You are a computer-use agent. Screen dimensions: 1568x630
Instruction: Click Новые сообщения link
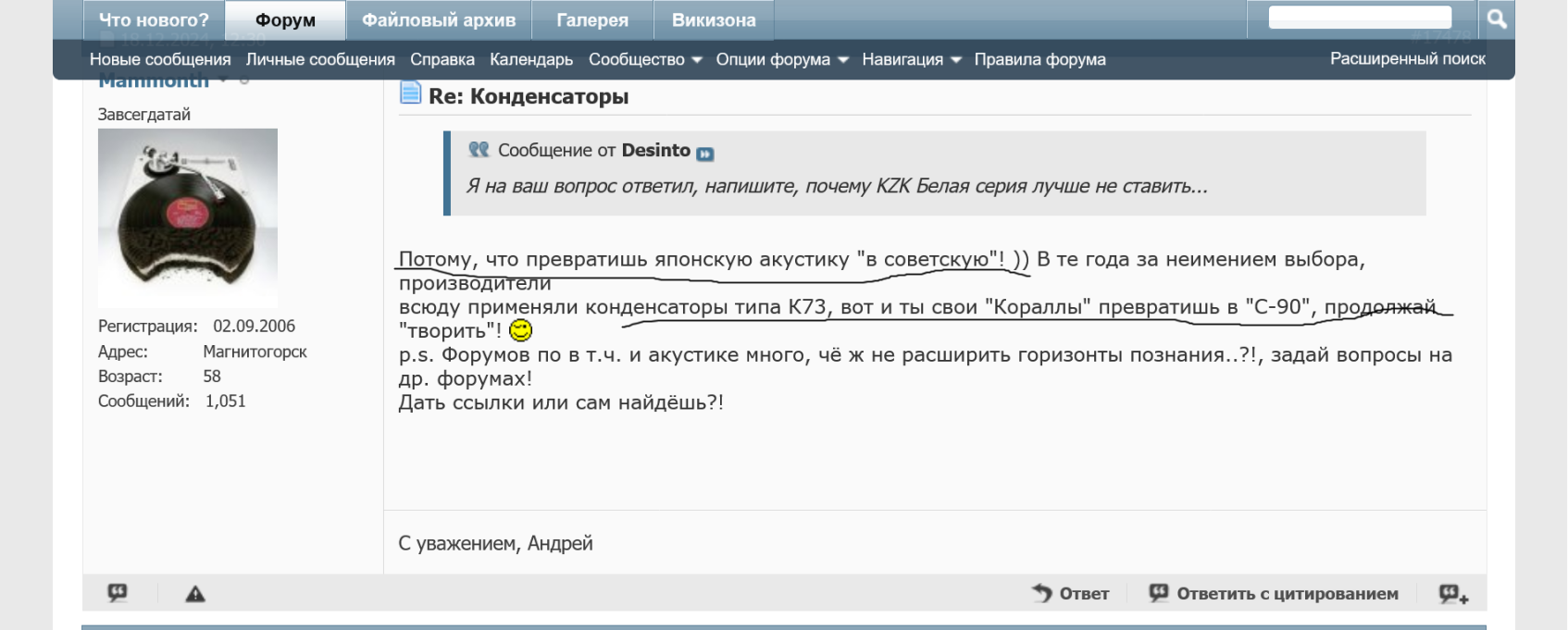[160, 59]
